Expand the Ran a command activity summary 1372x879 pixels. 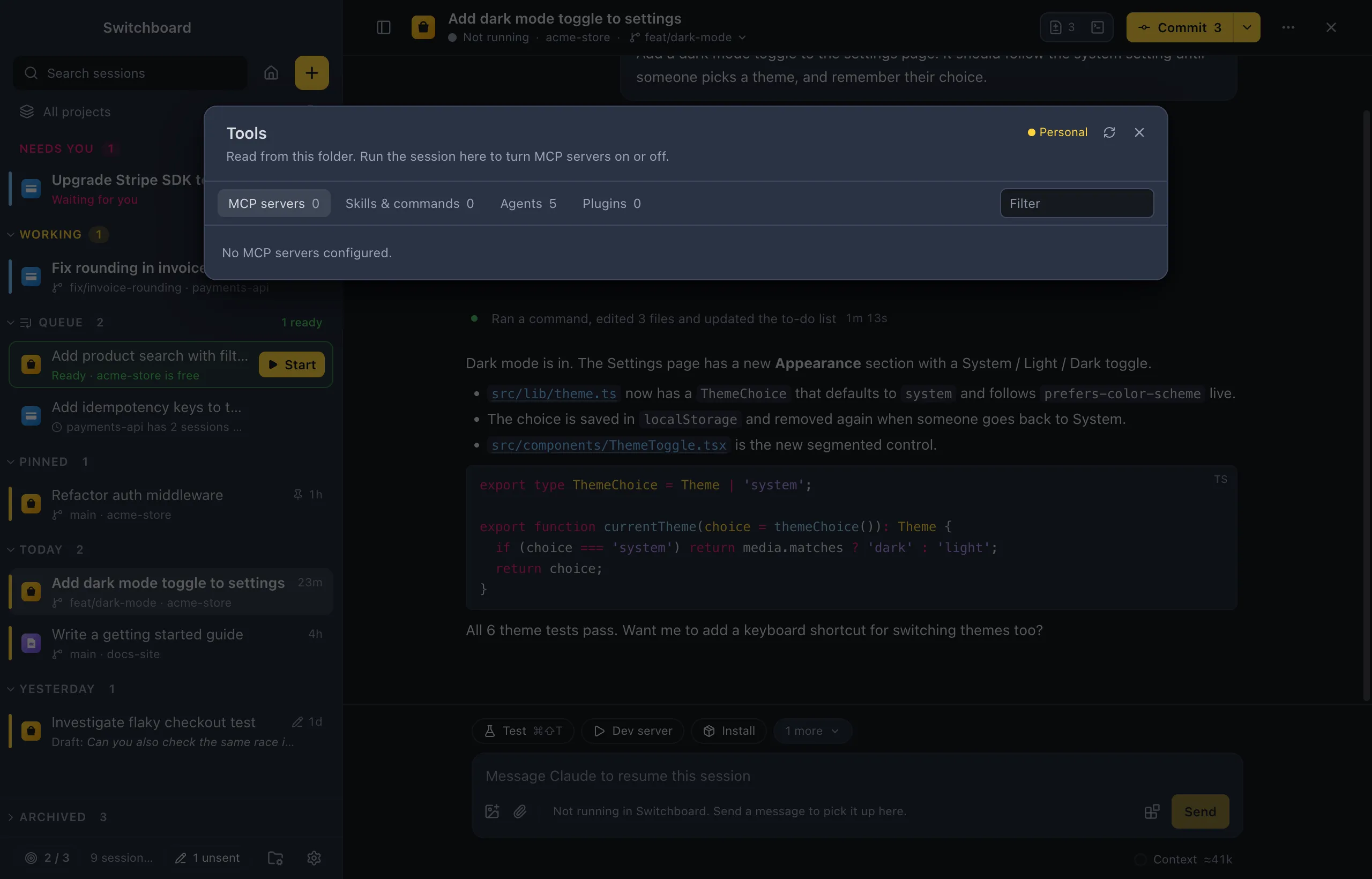point(678,318)
